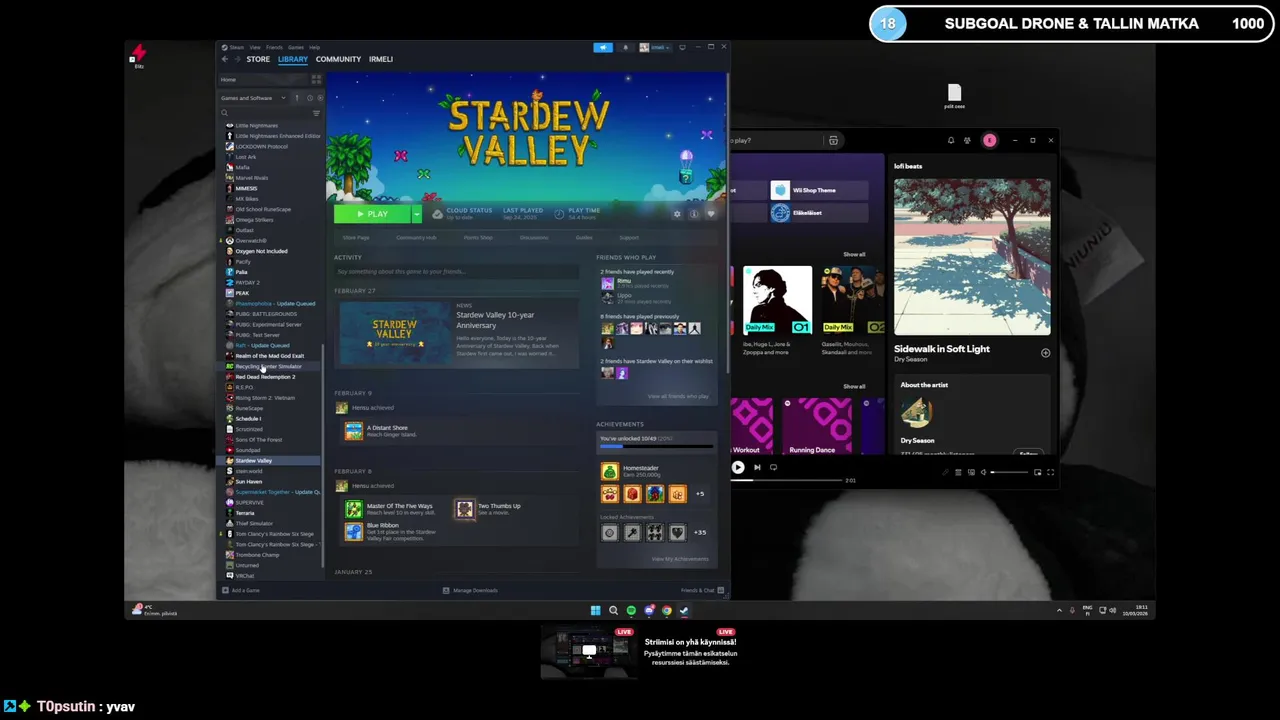Select Terraria in Steam library list

(x=245, y=513)
